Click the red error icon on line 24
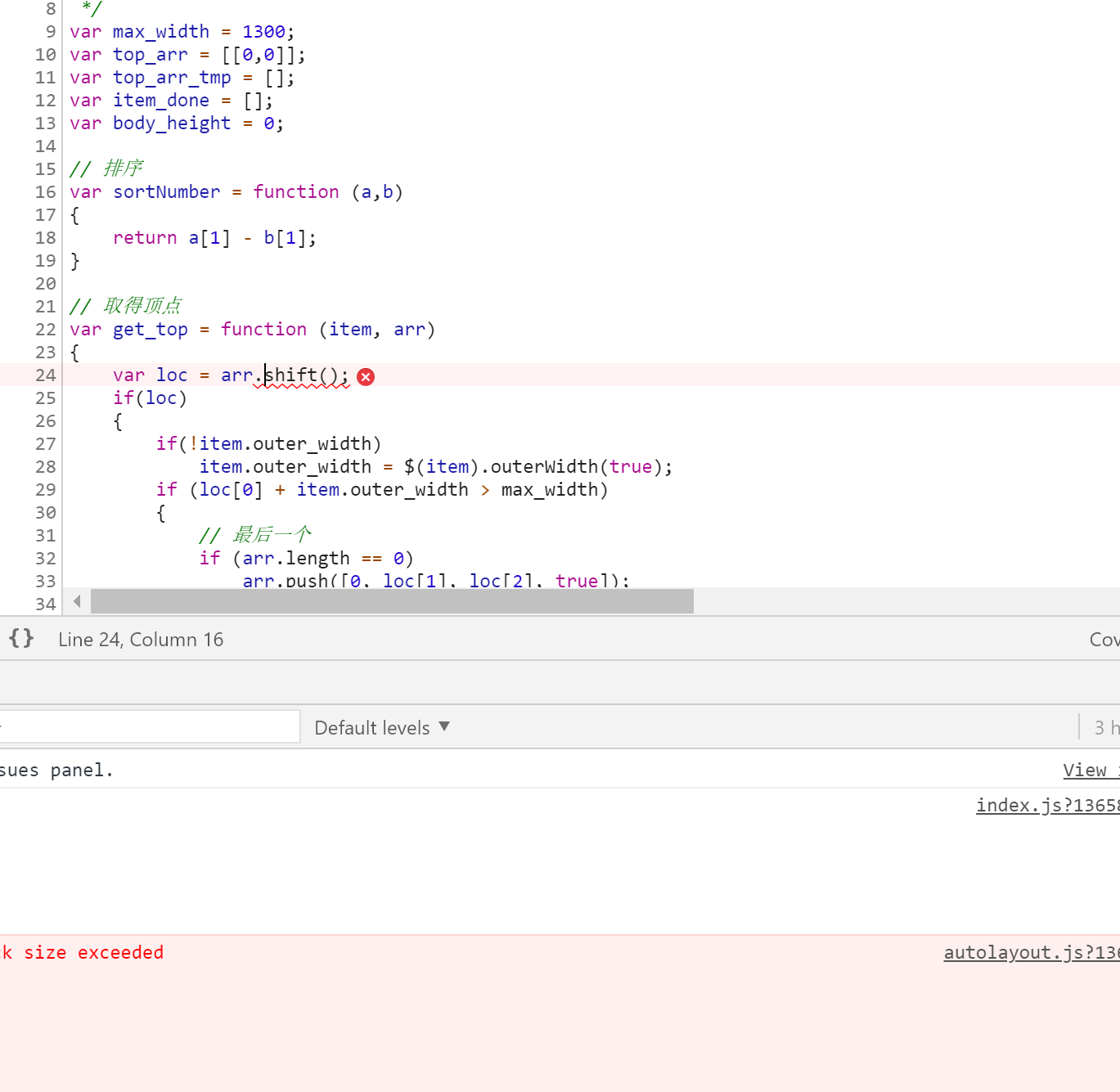This screenshot has height=1092, width=1120. coord(366,376)
